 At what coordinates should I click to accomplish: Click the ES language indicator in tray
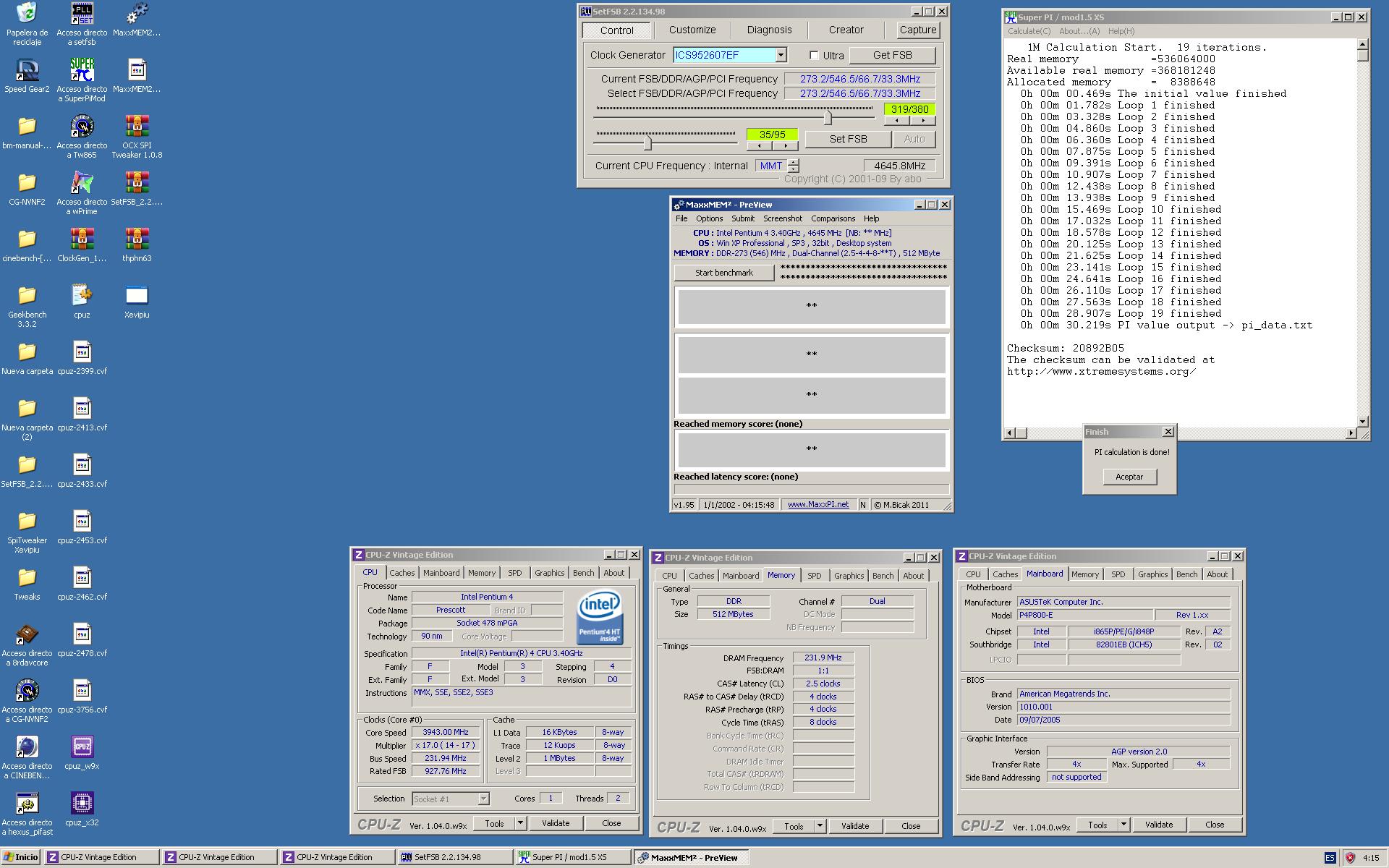[x=1330, y=858]
